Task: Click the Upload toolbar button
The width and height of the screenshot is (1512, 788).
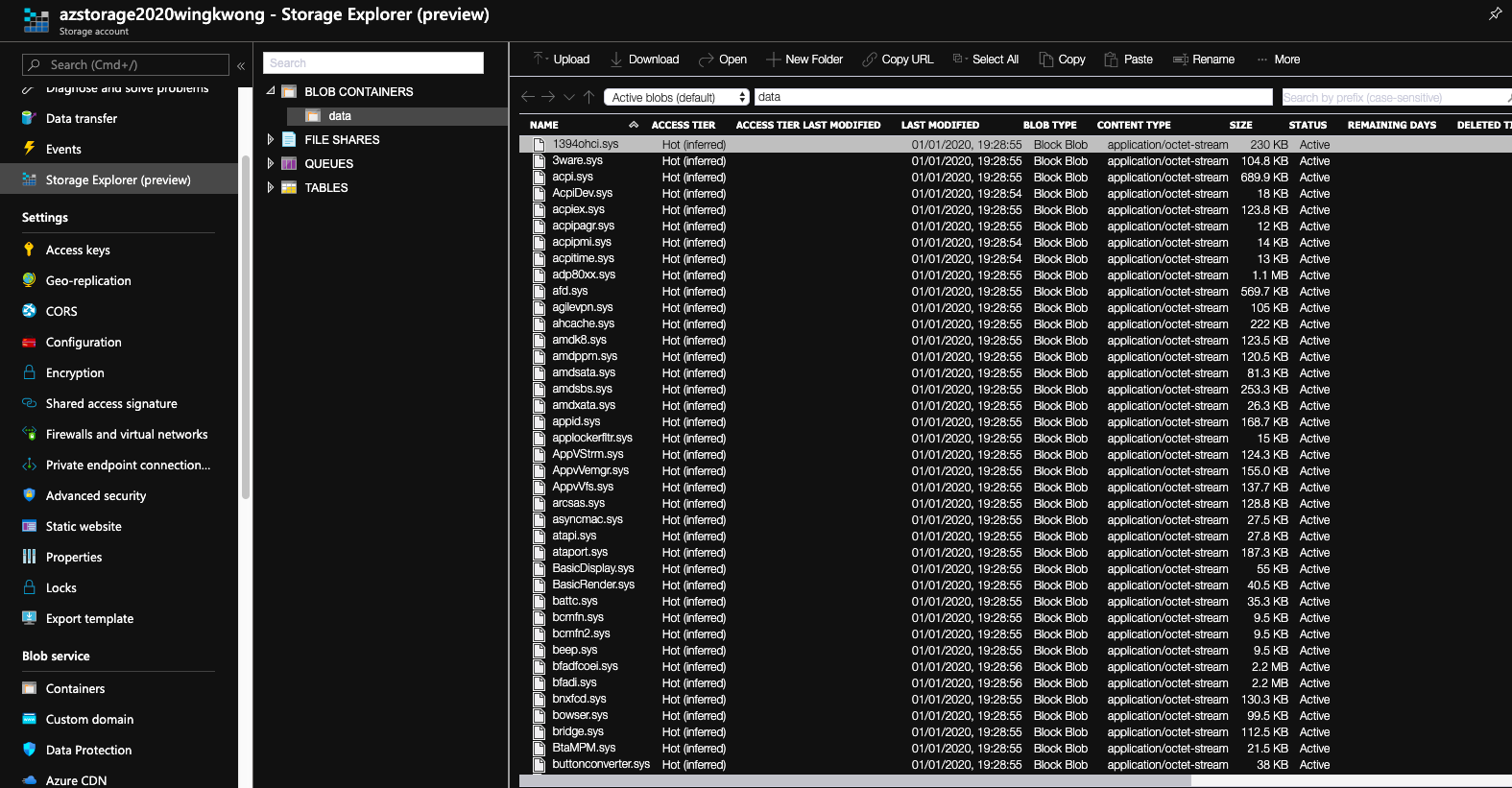Action: click(562, 60)
